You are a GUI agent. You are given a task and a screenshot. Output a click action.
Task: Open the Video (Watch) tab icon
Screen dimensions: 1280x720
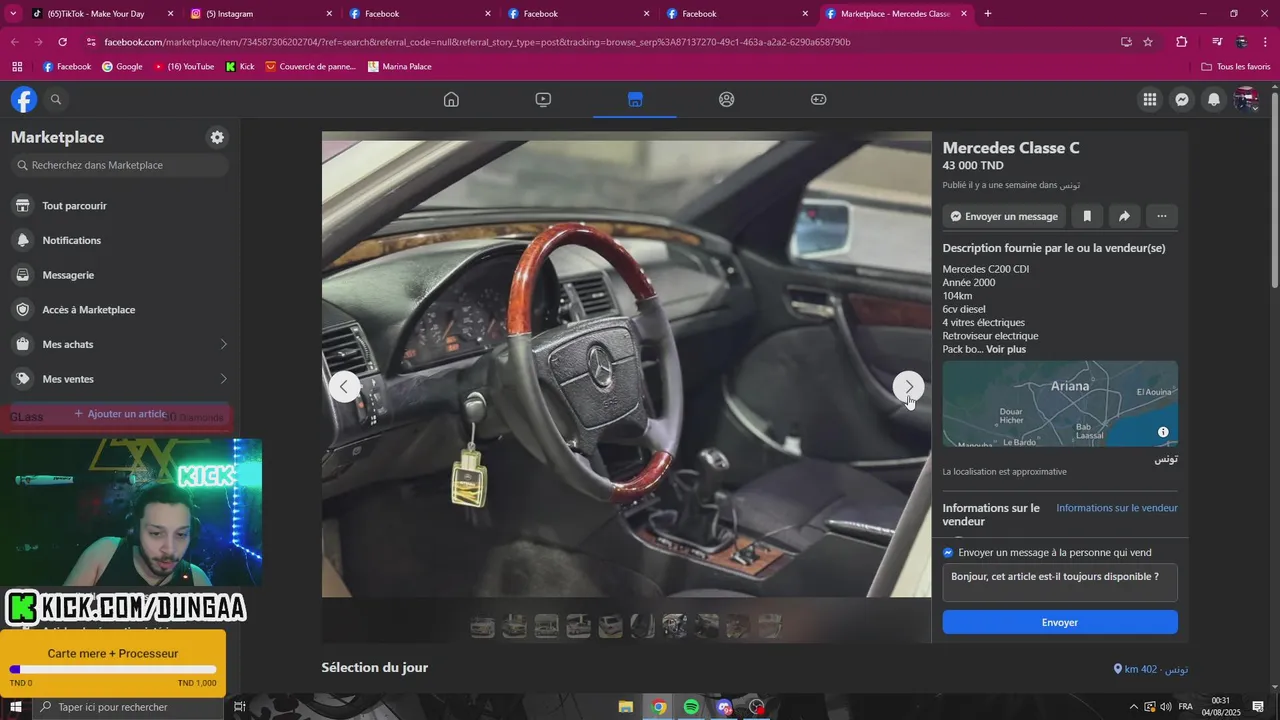543,99
